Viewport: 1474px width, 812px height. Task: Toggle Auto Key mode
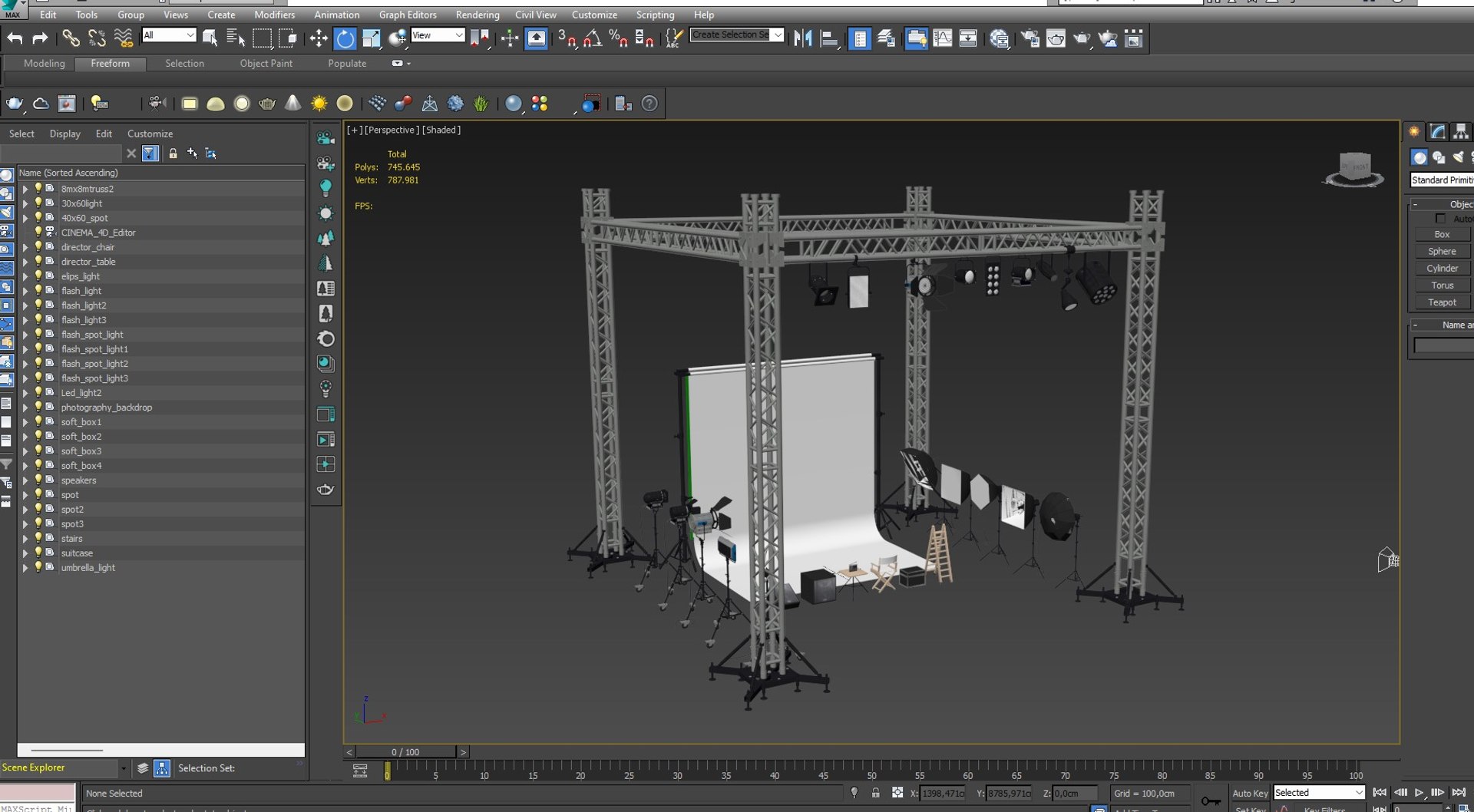click(x=1250, y=793)
